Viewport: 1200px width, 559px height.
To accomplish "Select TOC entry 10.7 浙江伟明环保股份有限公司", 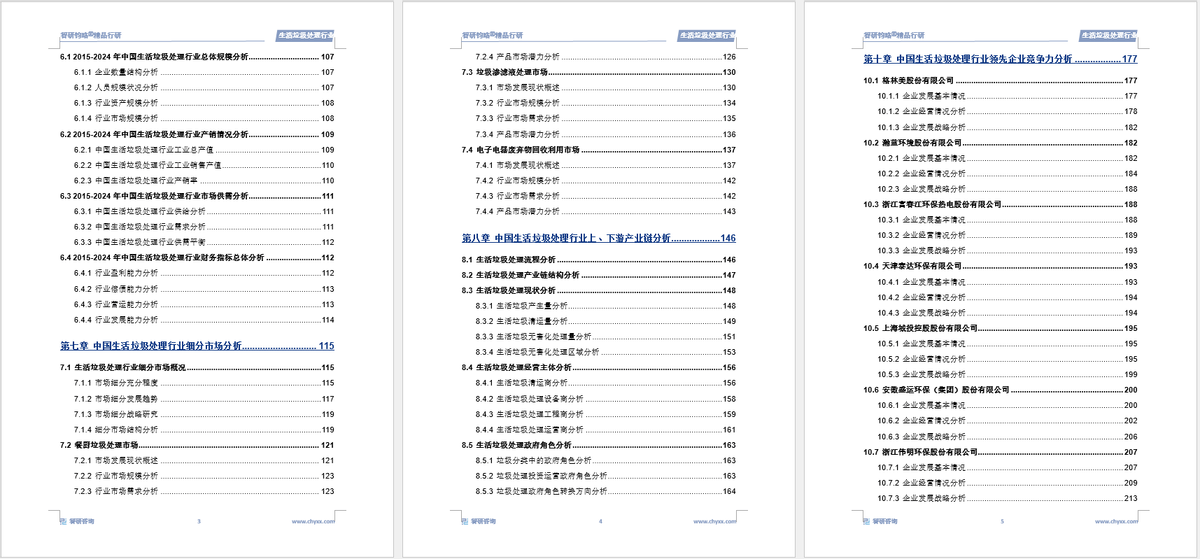I will click(1001, 452).
